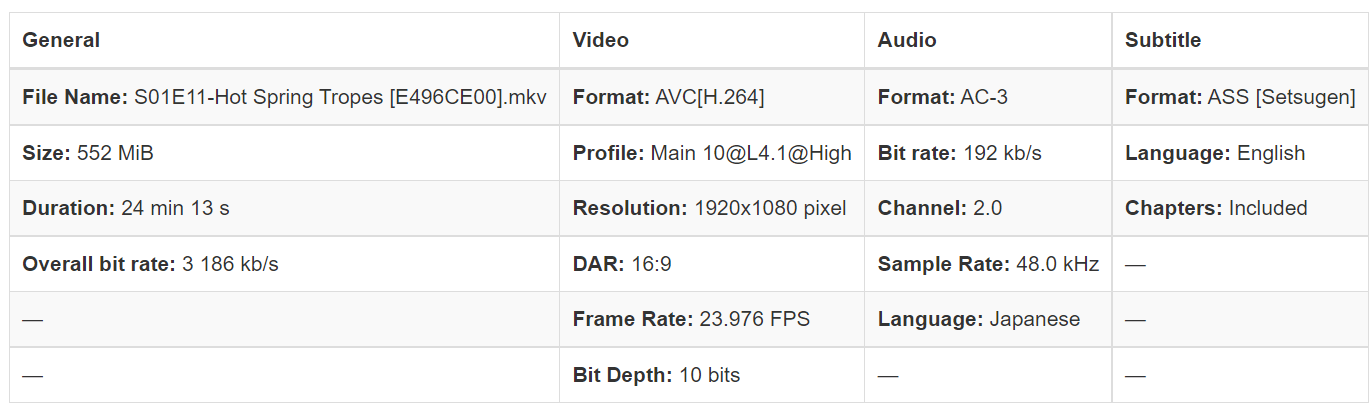Click the Audio column header
Screen dimensions: 1372x408
click(x=906, y=41)
